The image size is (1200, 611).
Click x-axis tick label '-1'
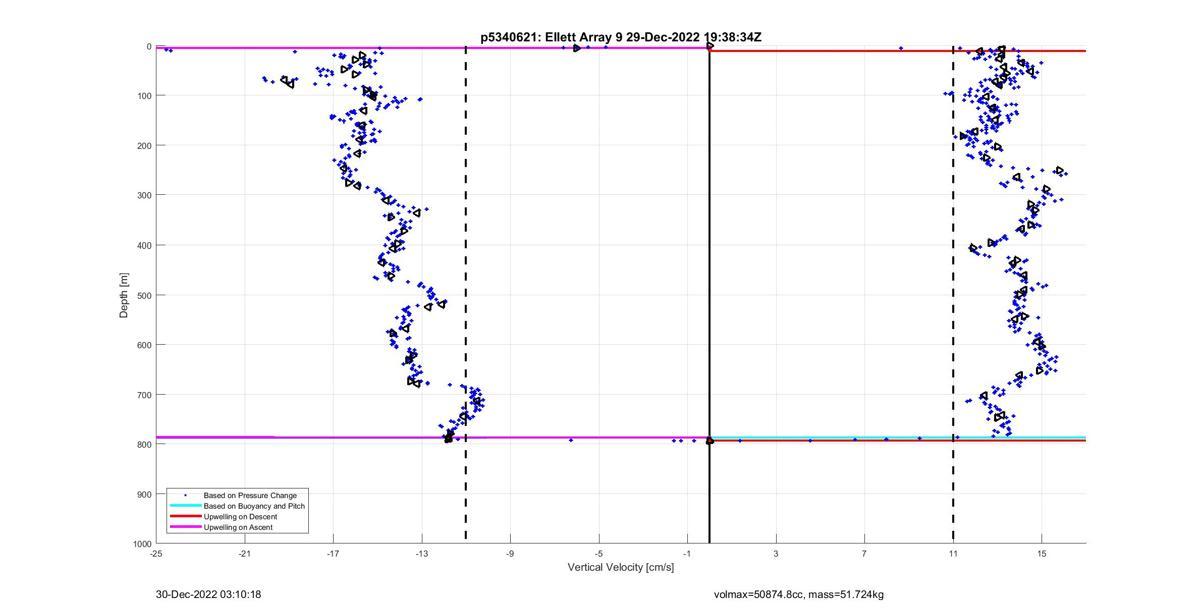click(687, 553)
